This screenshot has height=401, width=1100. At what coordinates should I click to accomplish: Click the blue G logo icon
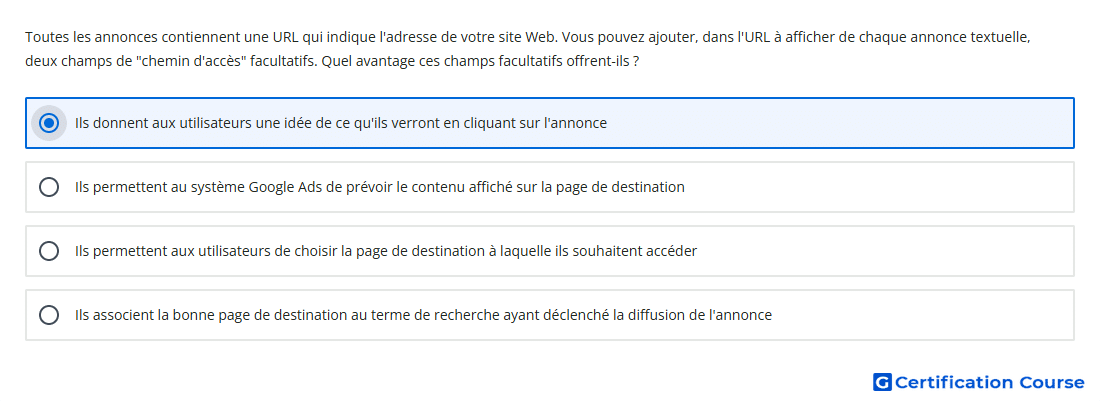pyautogui.click(x=882, y=382)
